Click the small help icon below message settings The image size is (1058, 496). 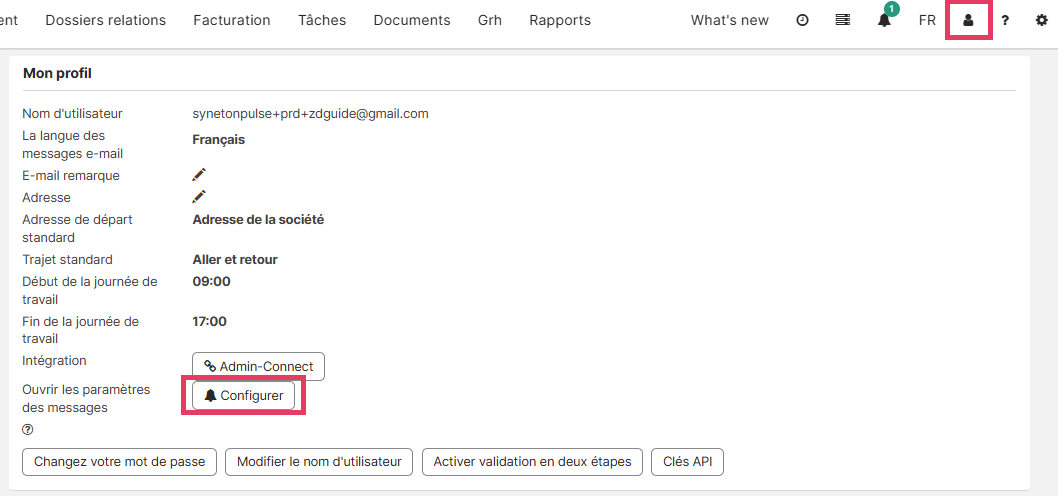pos(27,430)
